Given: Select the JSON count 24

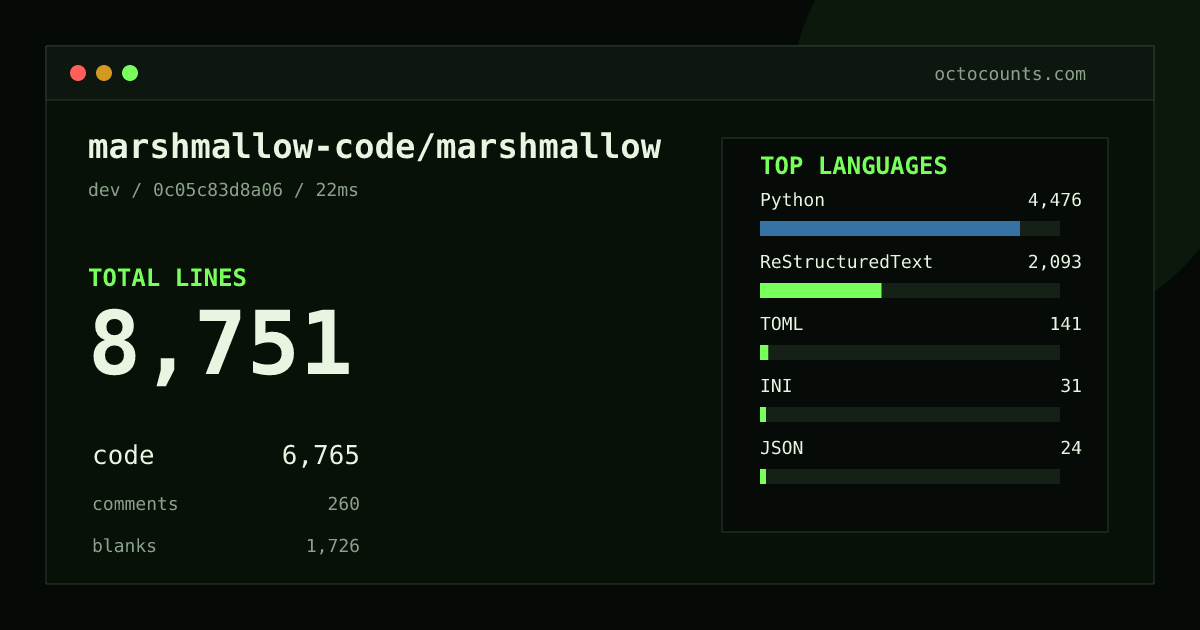Looking at the screenshot, I should point(1071,448).
